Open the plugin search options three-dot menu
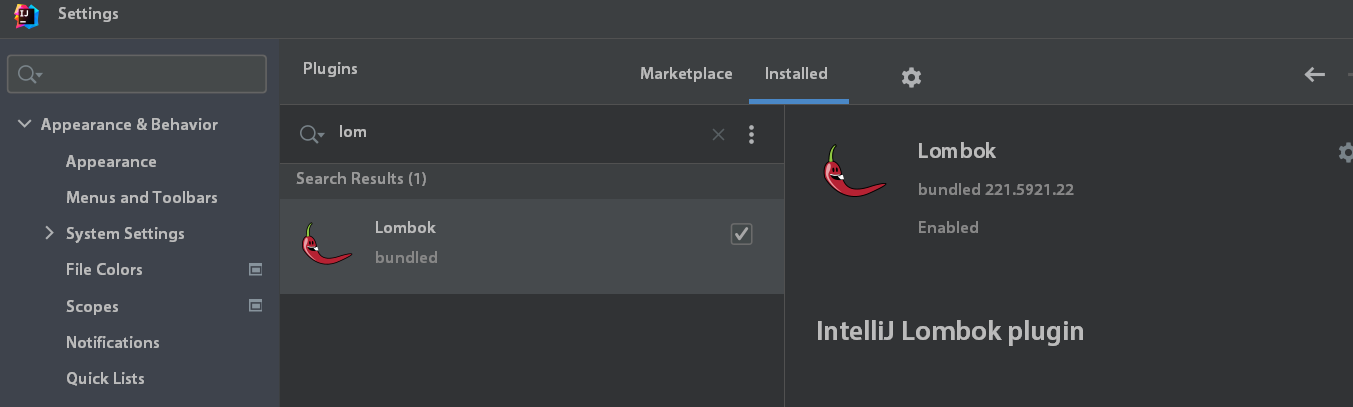This screenshot has width=1353, height=407. 751,134
